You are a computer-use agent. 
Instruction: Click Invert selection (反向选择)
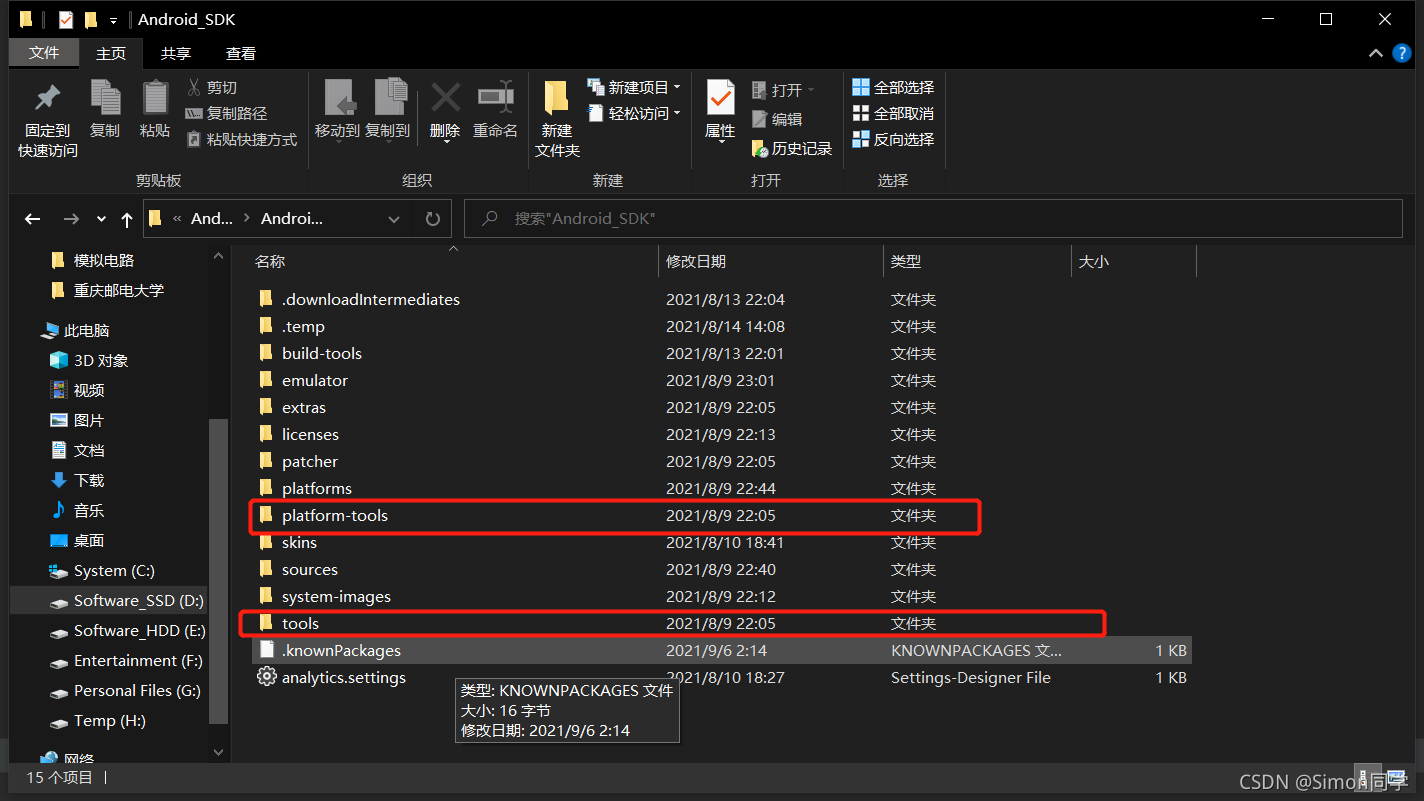pyautogui.click(x=893, y=140)
